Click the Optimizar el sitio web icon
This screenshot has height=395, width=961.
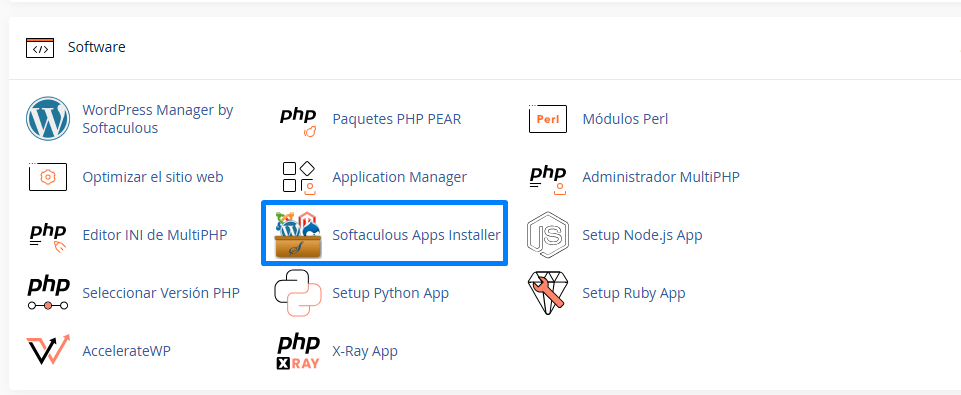48,177
